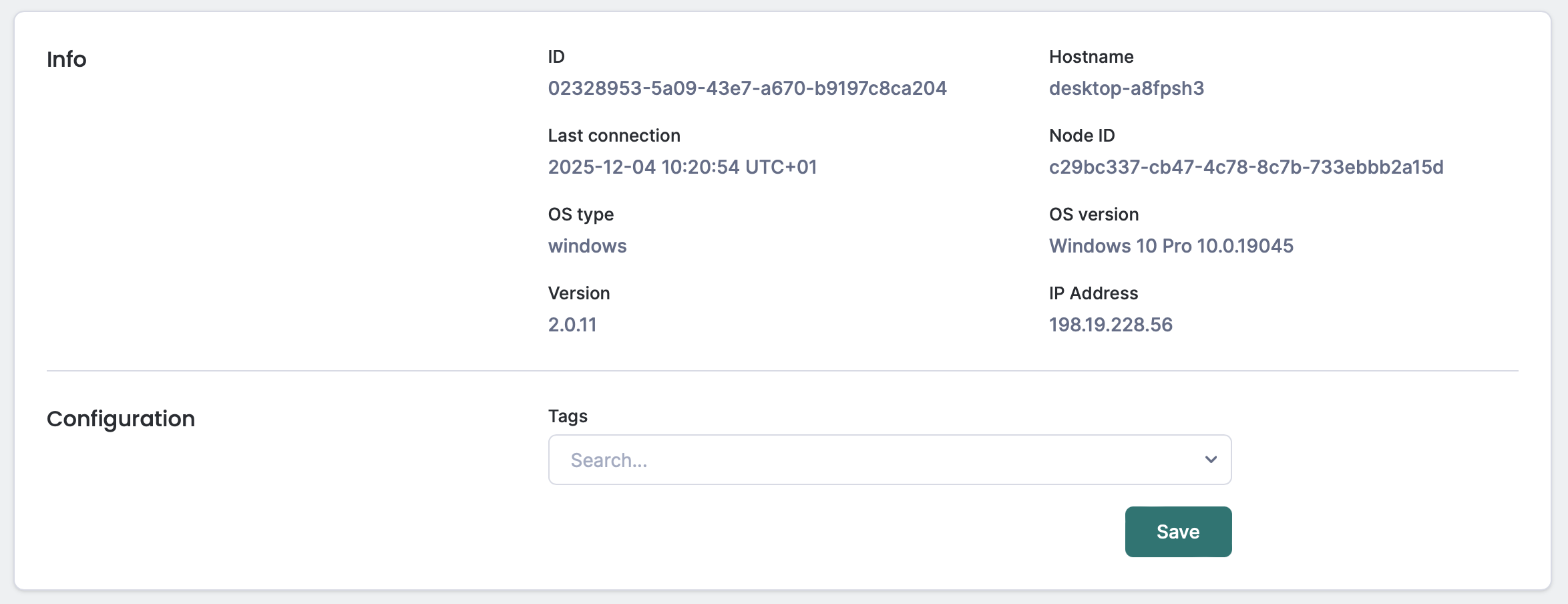Image resolution: width=1568 pixels, height=604 pixels.
Task: Select the Hostname field label
Action: coord(1091,56)
